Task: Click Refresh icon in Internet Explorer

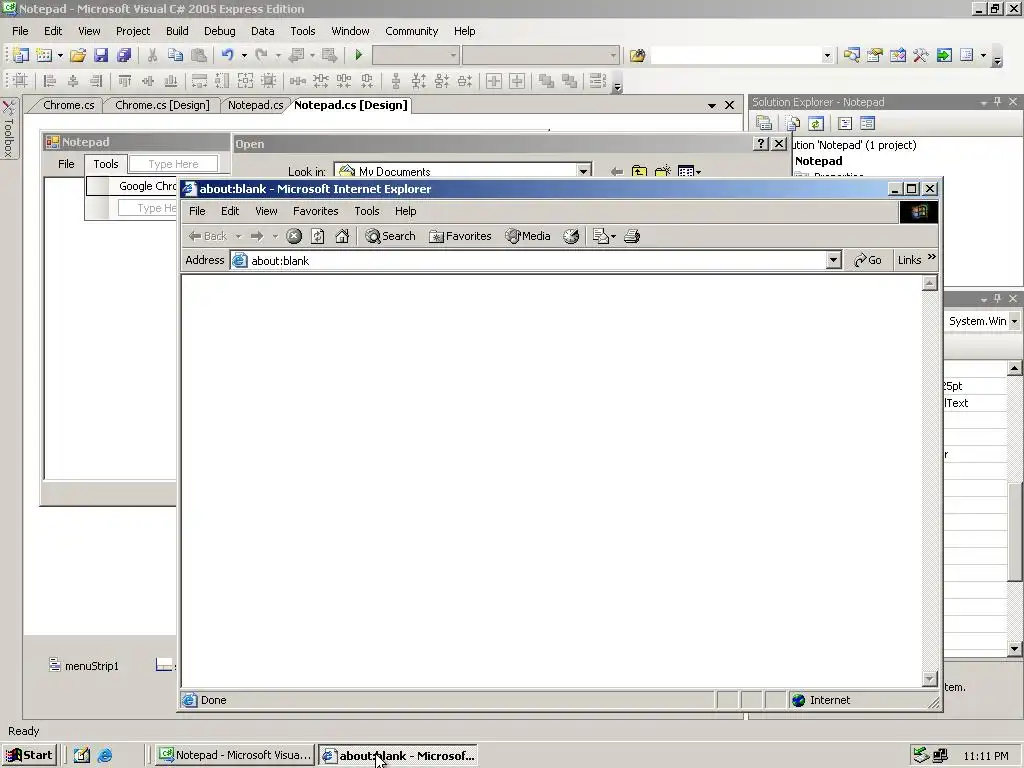Action: coord(318,236)
